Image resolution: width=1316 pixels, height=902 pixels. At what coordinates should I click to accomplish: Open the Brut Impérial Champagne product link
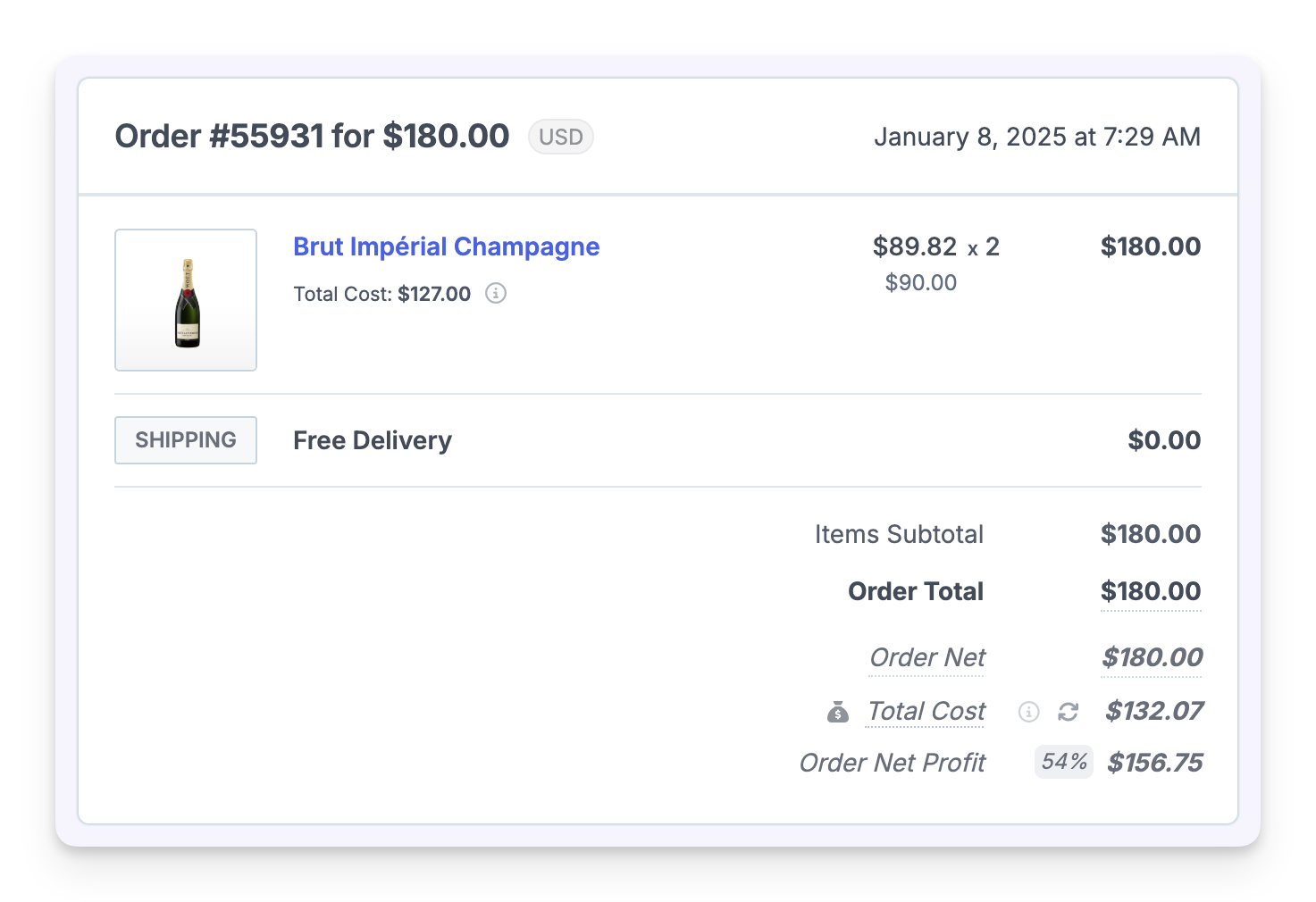pos(446,246)
